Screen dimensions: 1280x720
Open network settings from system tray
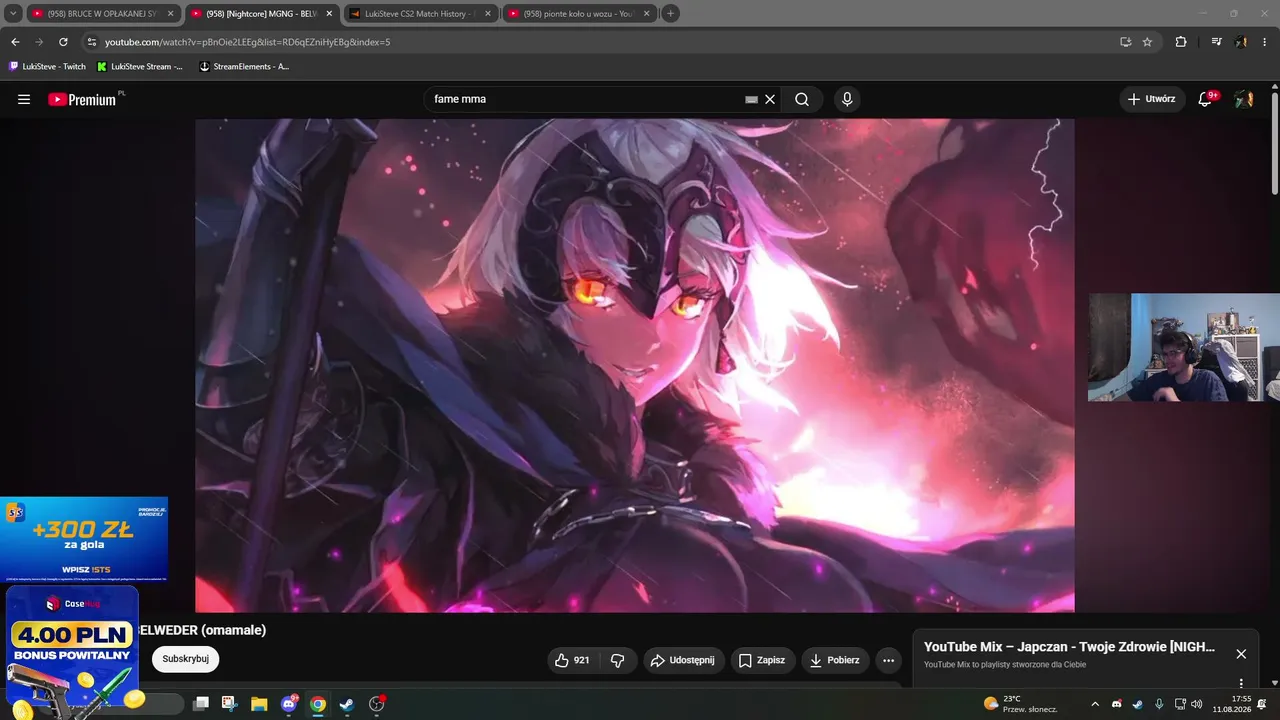1180,704
